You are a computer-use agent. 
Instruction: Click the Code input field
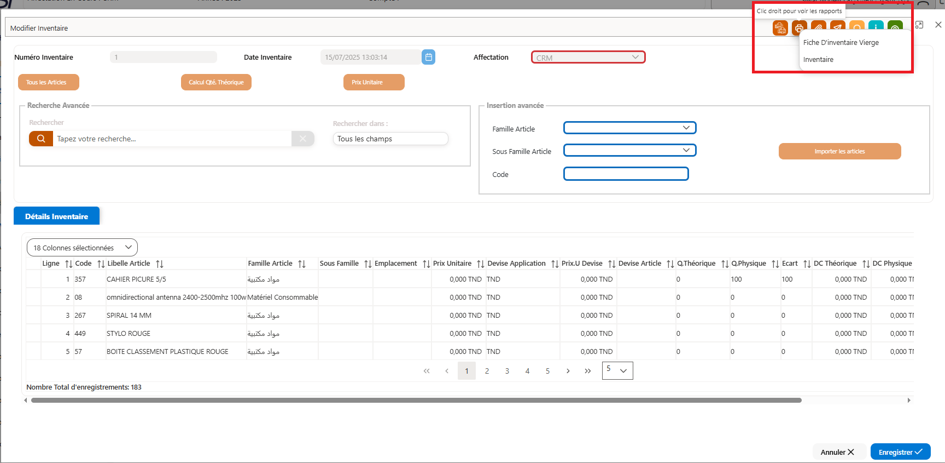626,174
